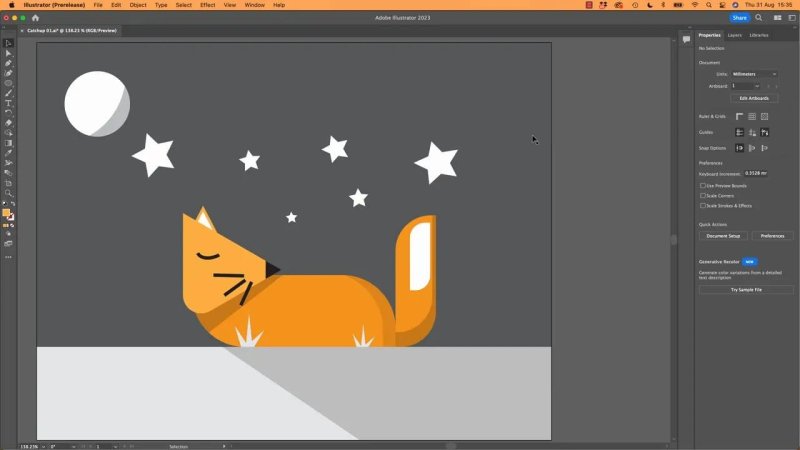Image resolution: width=800 pixels, height=450 pixels.
Task: Click the orange Fill color swatch
Action: point(6,213)
